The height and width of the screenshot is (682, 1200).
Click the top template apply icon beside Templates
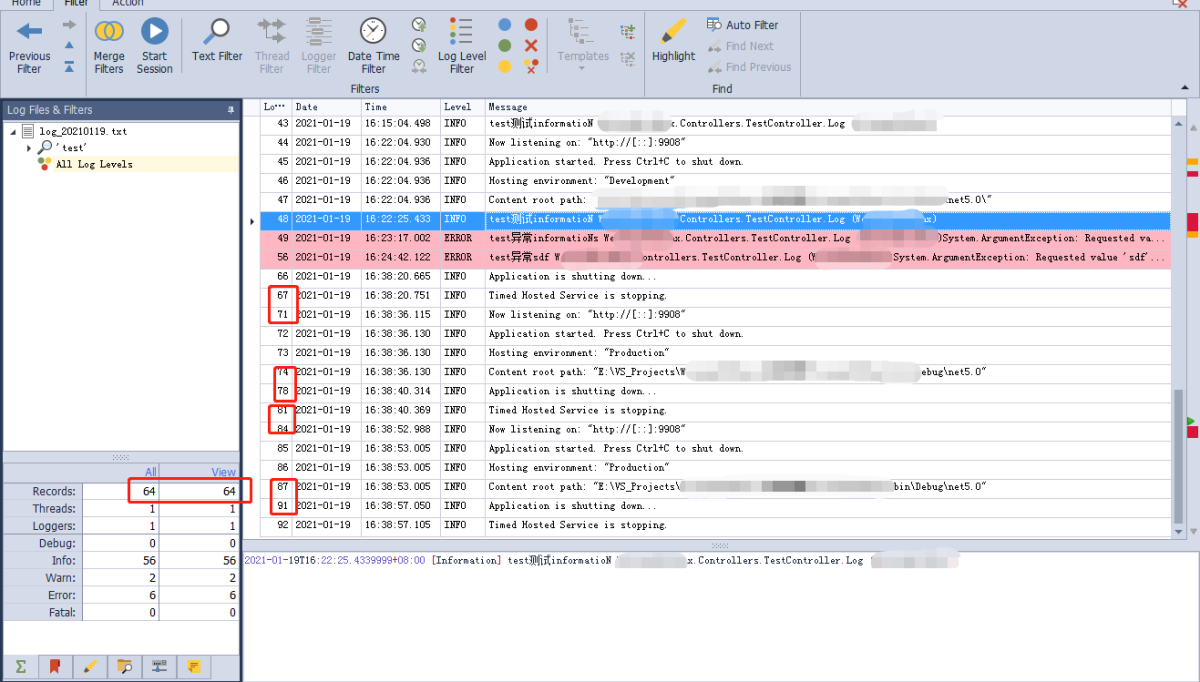tap(627, 31)
